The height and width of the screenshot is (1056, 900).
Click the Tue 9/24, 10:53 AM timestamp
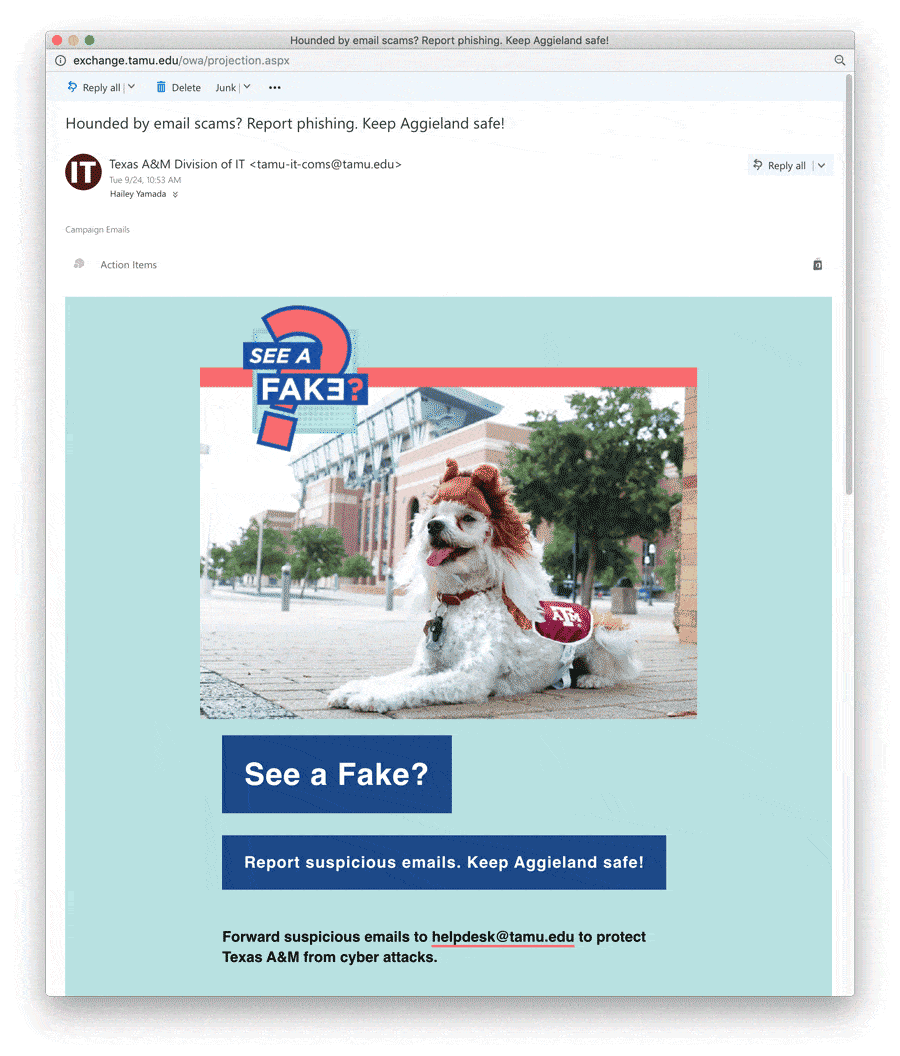(146, 180)
